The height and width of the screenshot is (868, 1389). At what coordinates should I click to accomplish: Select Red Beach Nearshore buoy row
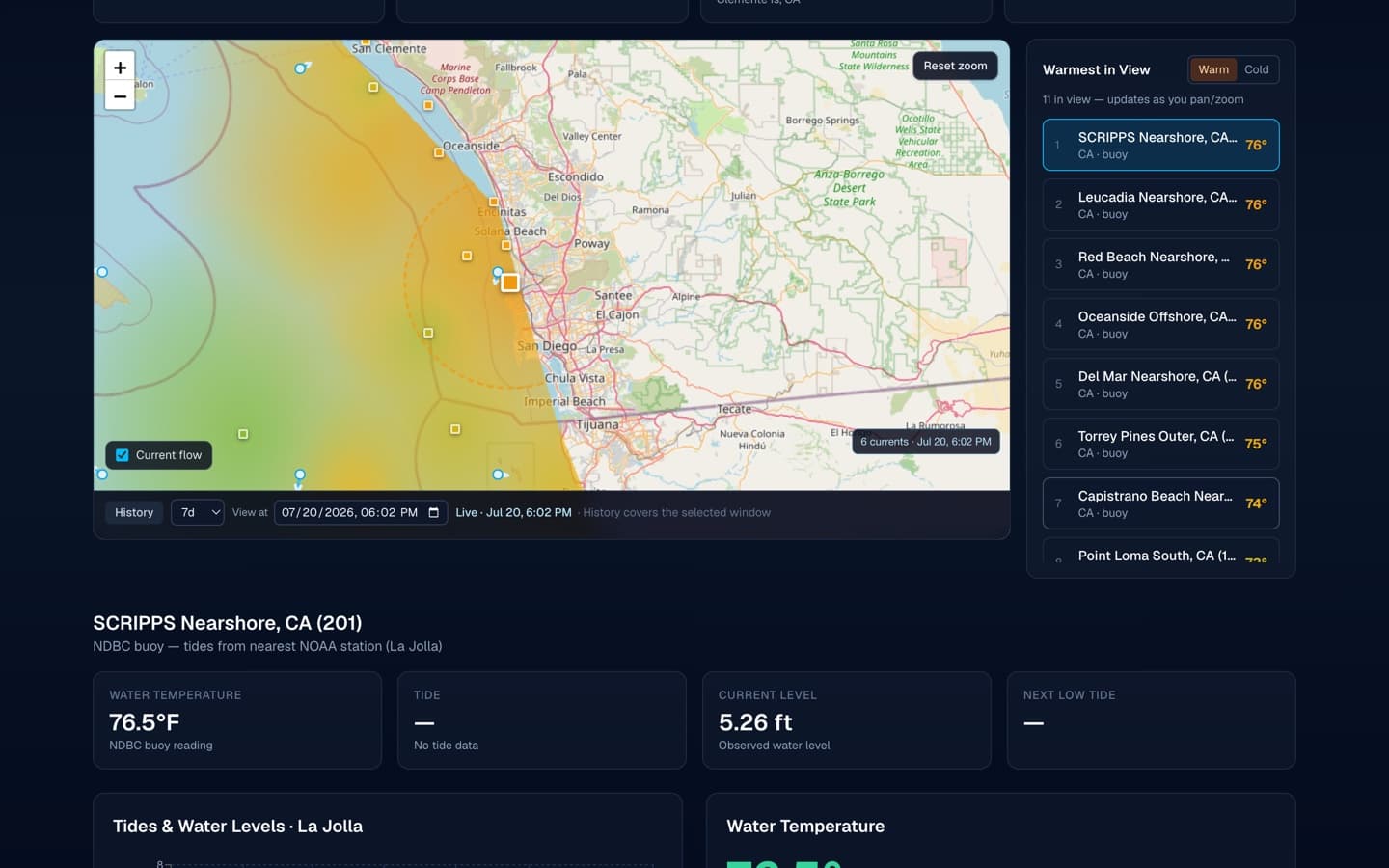click(1160, 264)
